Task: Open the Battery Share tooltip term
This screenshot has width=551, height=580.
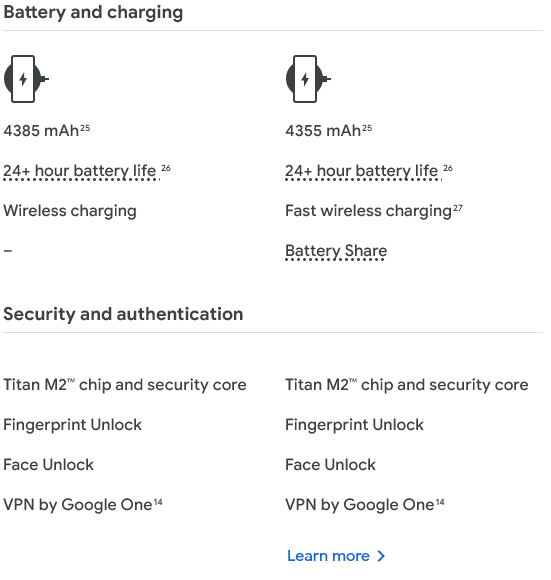Action: 336,251
